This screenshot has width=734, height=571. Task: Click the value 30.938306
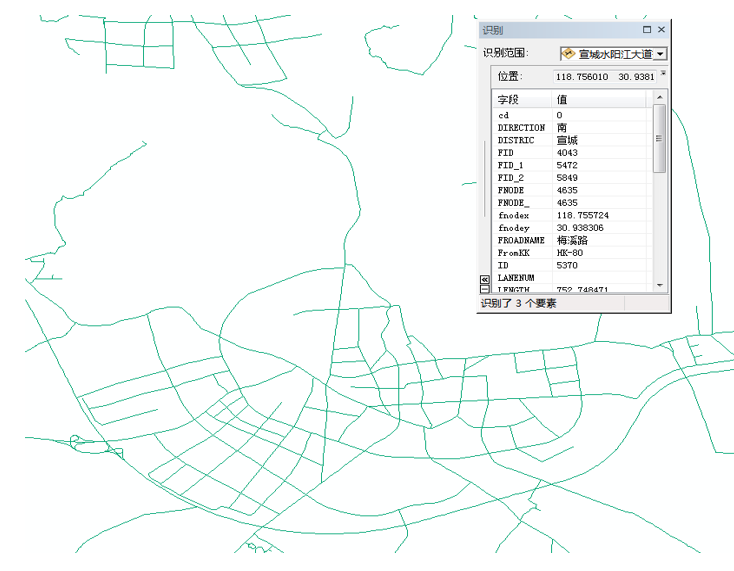[580, 228]
